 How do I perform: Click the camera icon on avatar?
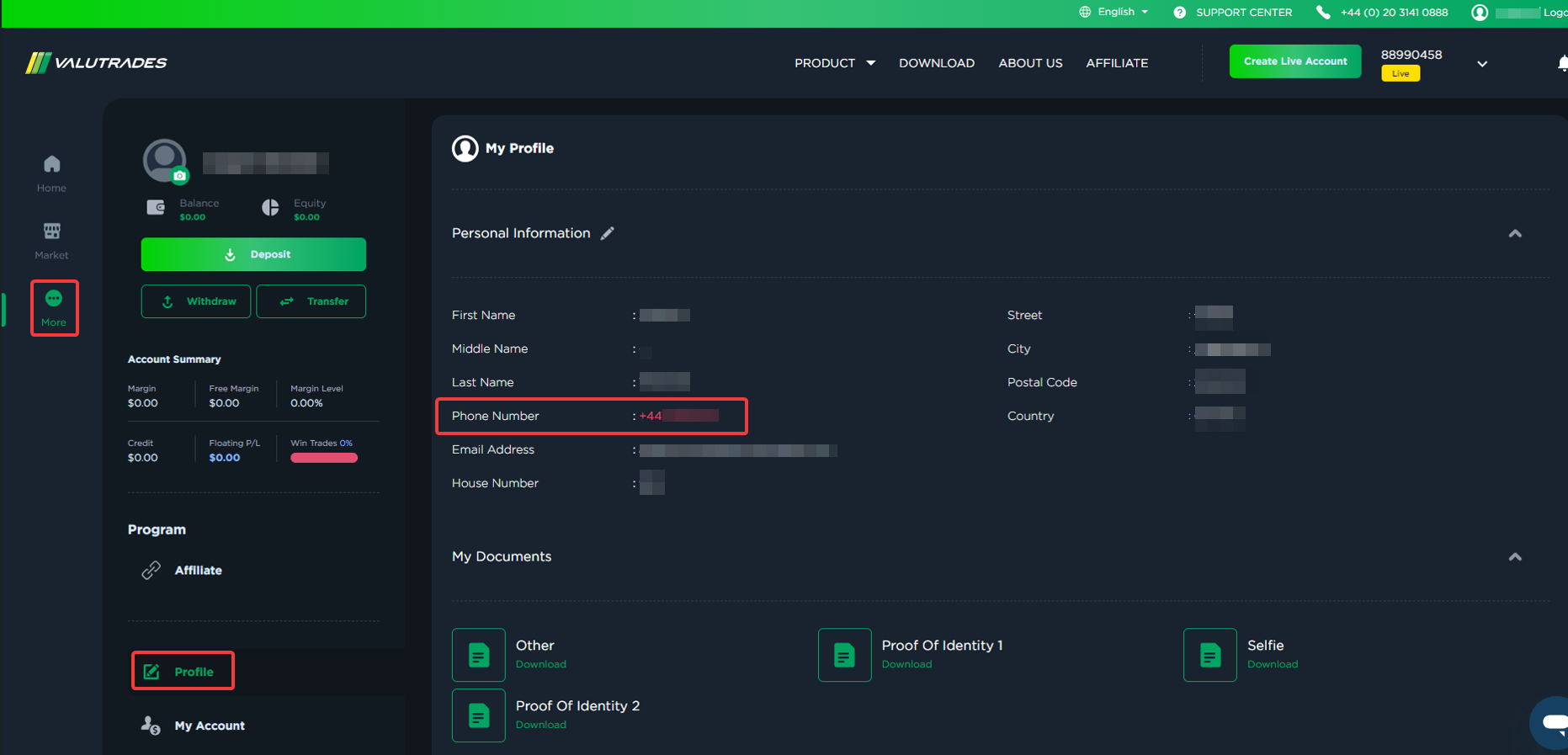click(x=179, y=176)
